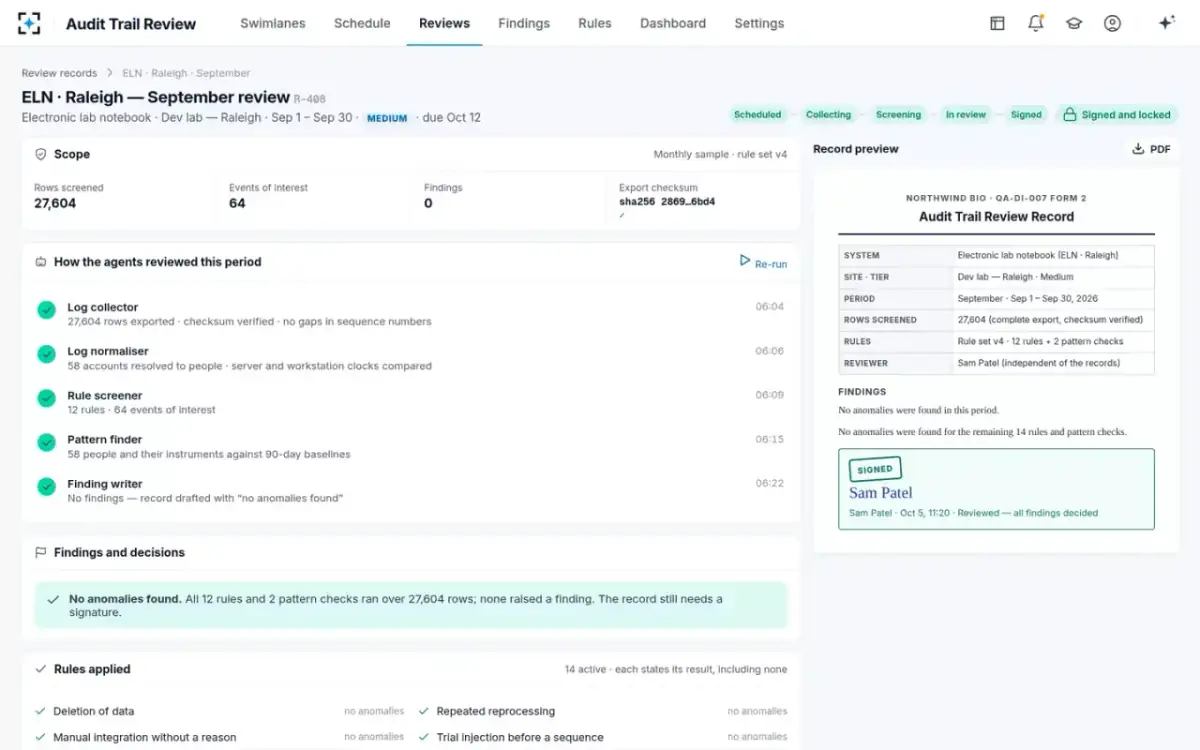
Task: Click the 'Trial injection before a sequence' rule
Action: (604, 737)
